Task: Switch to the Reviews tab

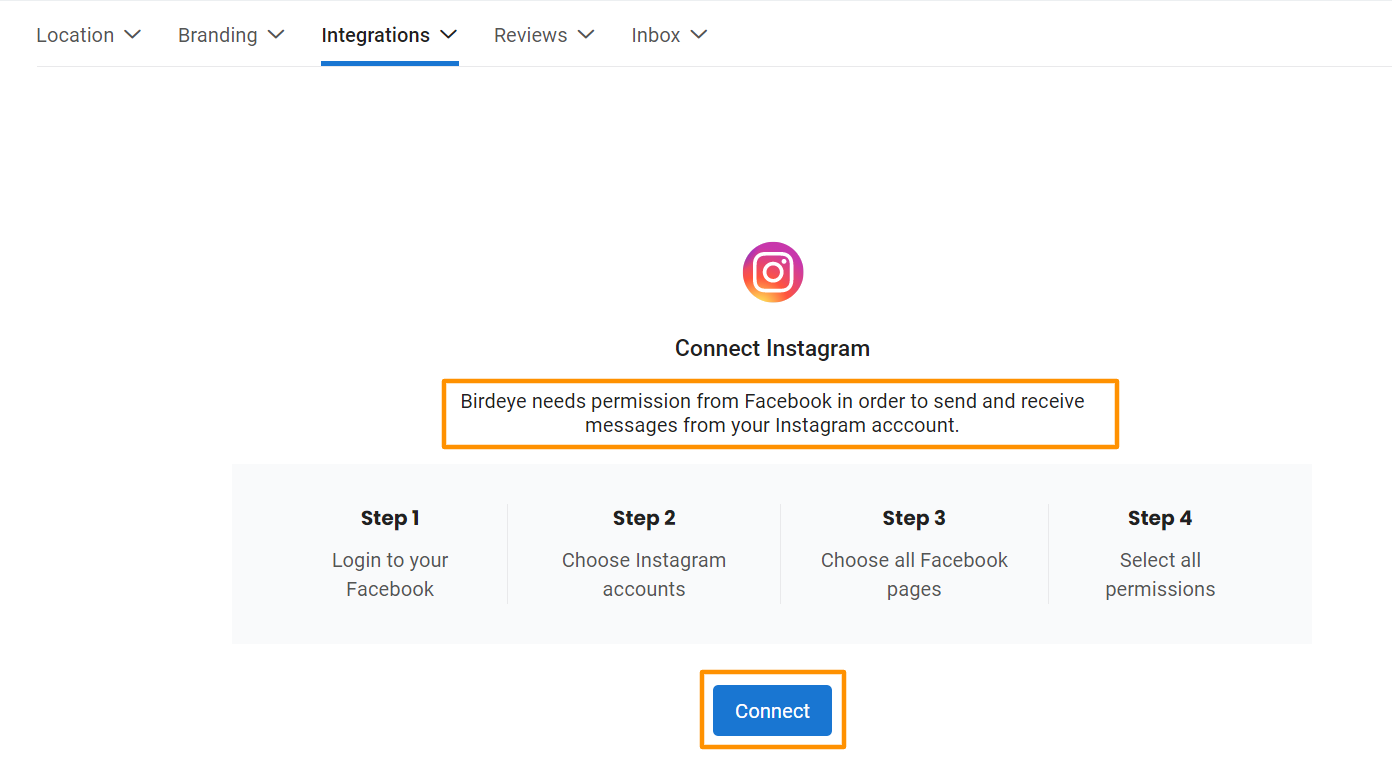Action: [x=530, y=35]
